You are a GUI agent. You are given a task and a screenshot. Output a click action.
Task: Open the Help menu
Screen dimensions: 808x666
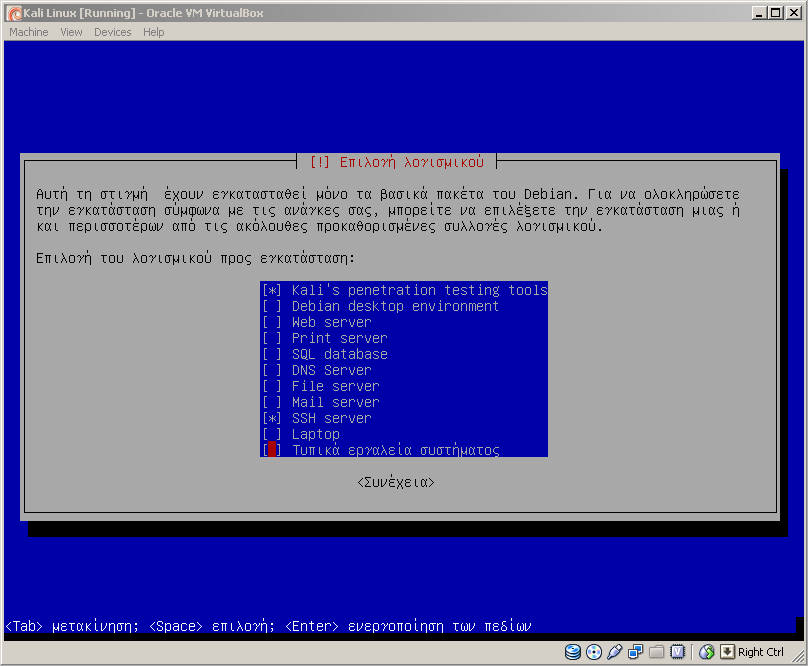[x=154, y=32]
